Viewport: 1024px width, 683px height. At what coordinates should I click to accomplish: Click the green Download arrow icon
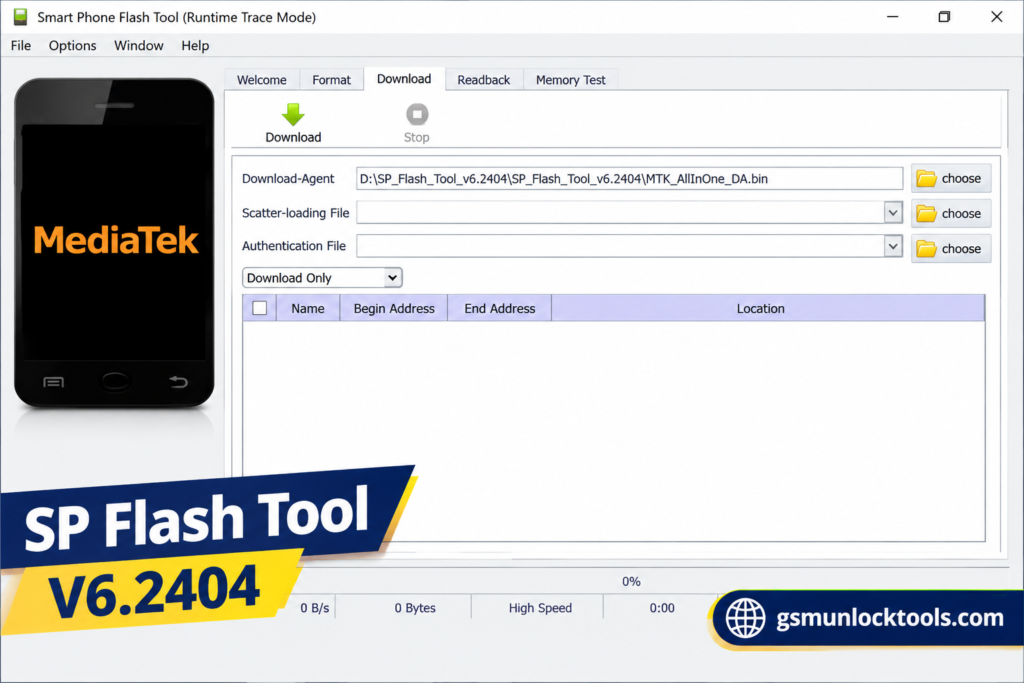[x=293, y=114]
